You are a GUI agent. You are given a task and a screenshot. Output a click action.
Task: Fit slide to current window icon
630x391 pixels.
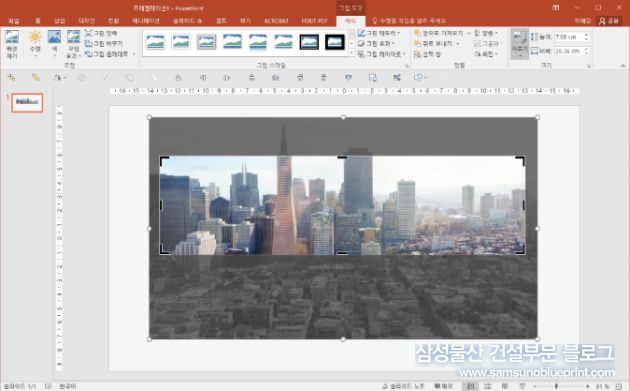click(619, 386)
